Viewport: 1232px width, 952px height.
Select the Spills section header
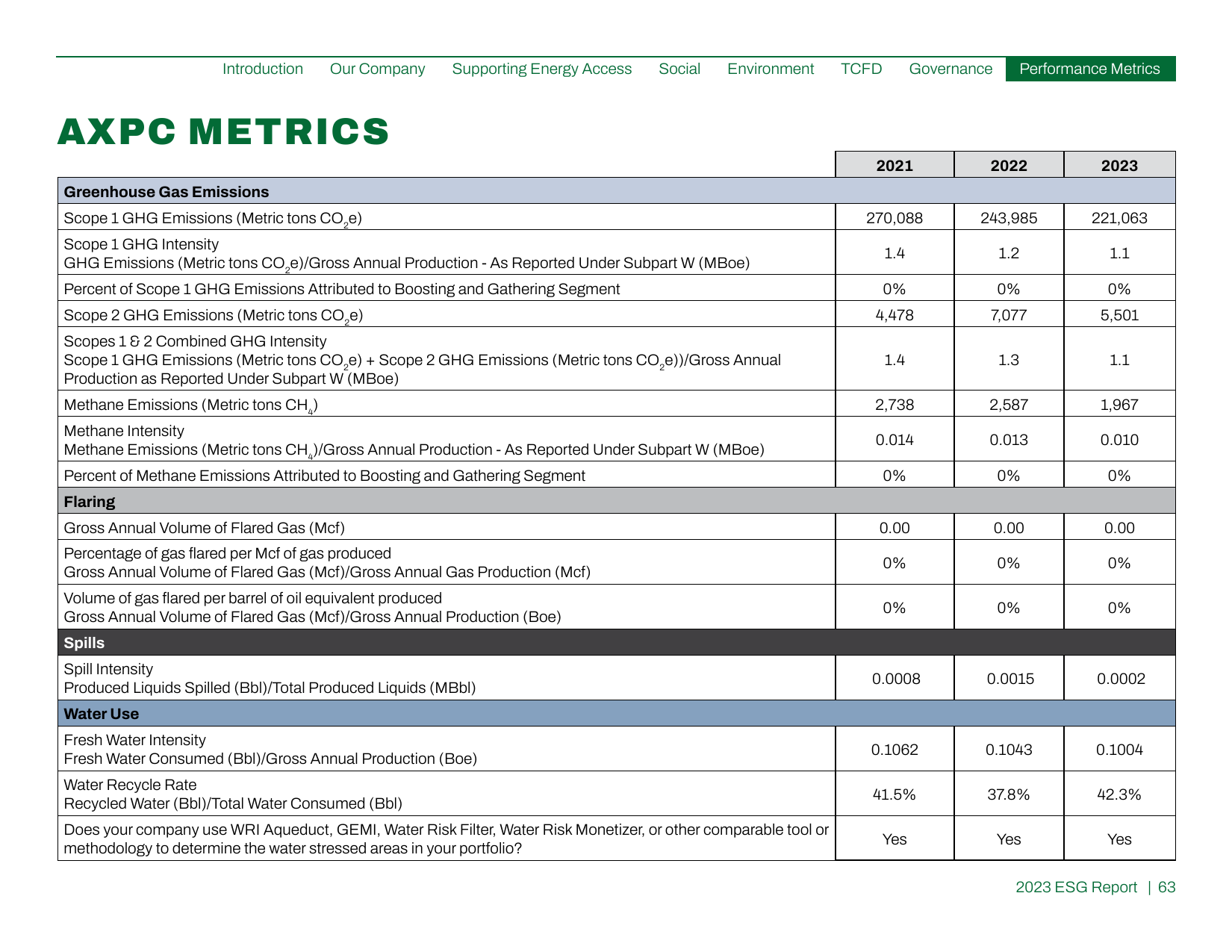point(617,642)
